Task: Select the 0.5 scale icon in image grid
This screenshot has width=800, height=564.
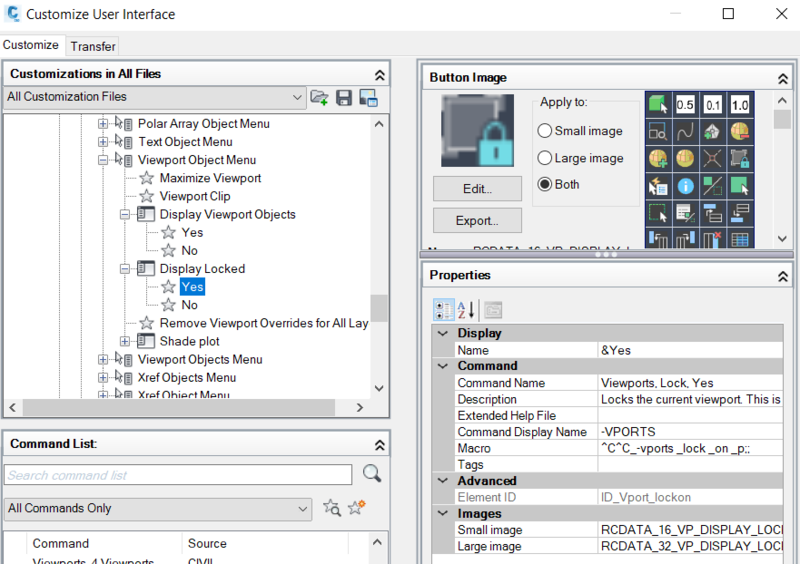Action: [x=685, y=105]
